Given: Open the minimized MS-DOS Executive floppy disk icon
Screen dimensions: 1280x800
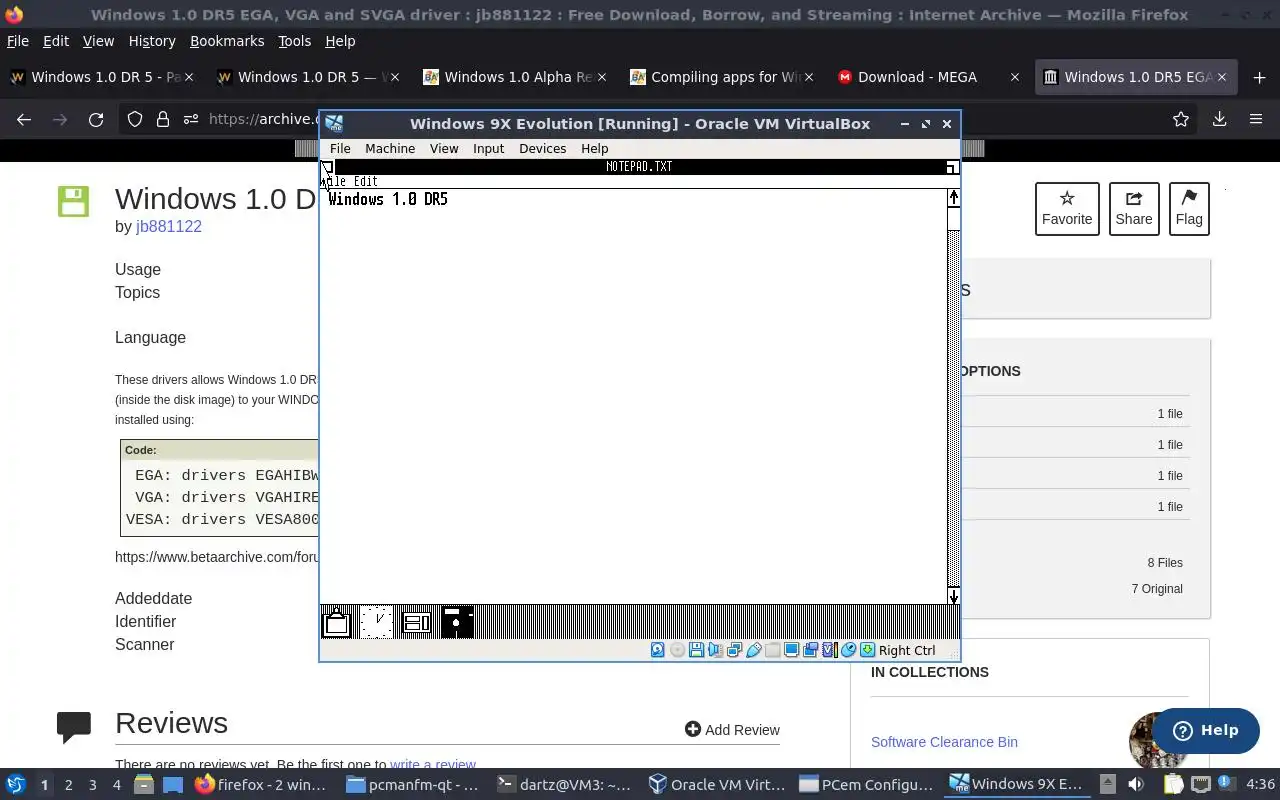Looking at the screenshot, I should pos(457,622).
